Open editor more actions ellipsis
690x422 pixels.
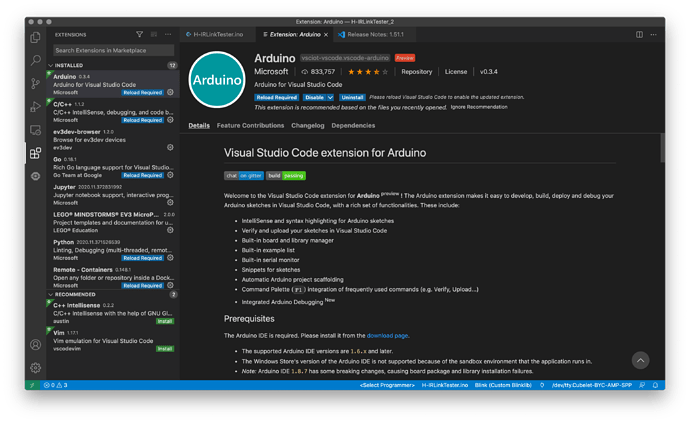653,34
